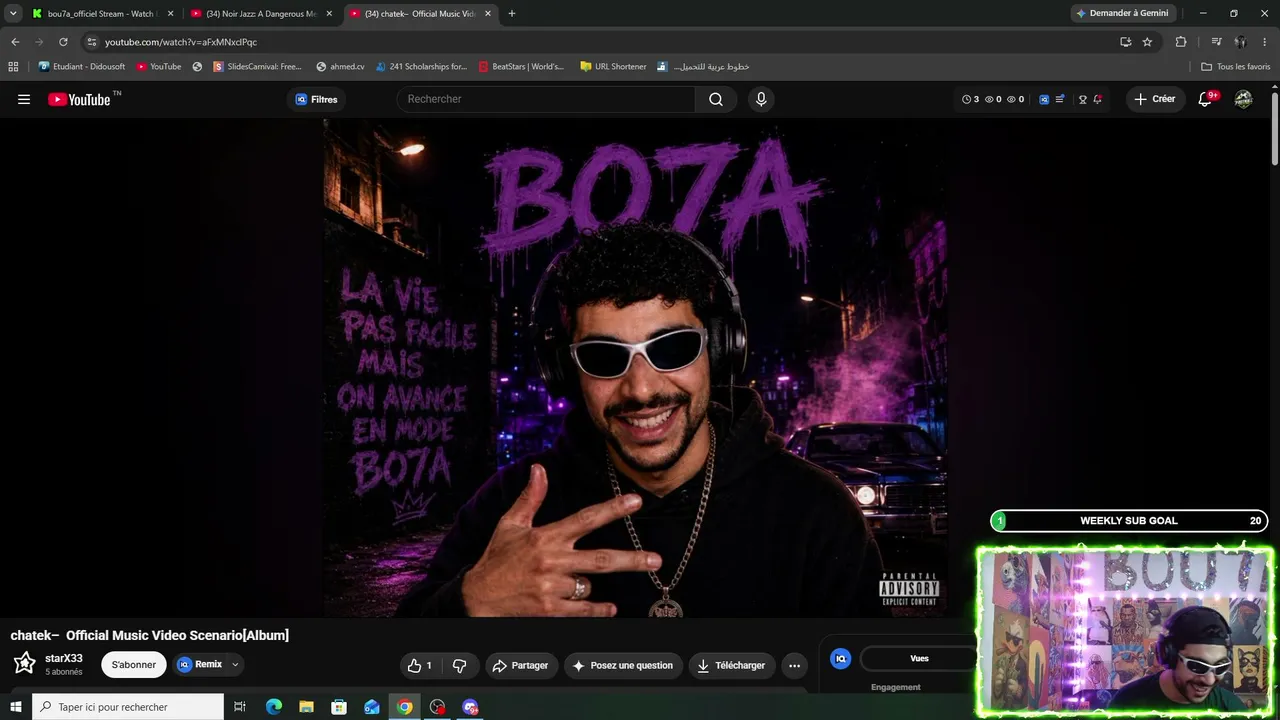The height and width of the screenshot is (720, 1280).
Task: Open the 241 Scholarships bookmark
Action: tap(421, 67)
